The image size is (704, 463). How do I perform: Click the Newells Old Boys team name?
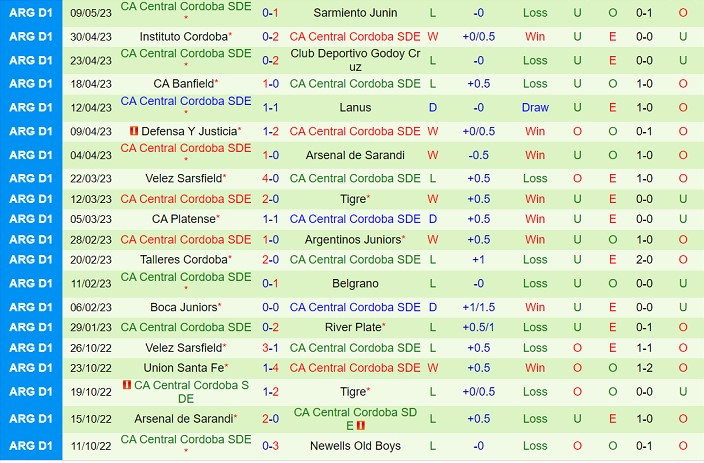355,446
